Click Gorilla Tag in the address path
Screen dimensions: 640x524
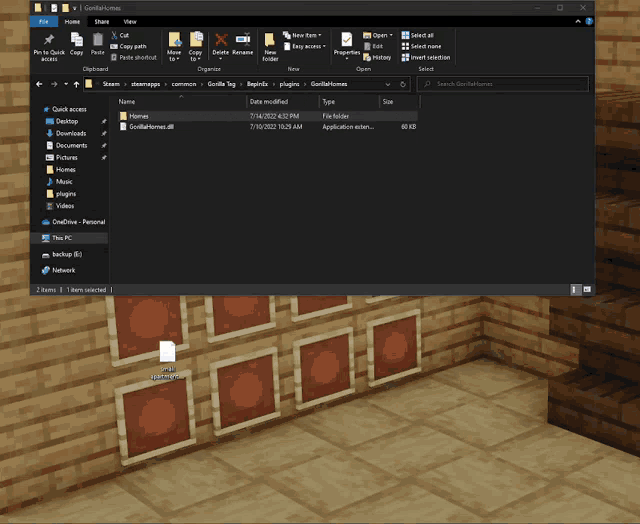[221, 84]
